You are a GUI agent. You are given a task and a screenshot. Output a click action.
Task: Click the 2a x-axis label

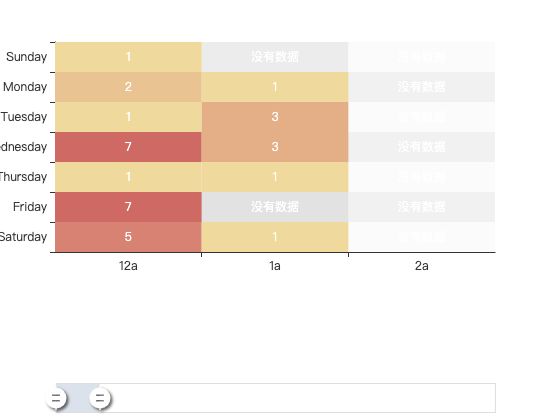point(422,266)
